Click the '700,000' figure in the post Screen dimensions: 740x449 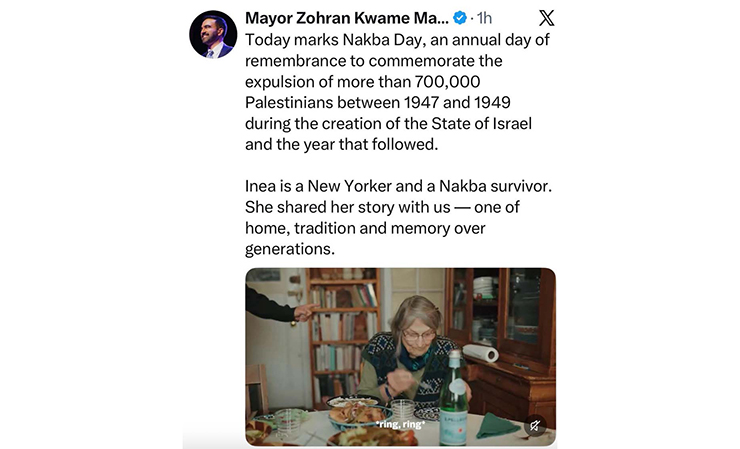click(447, 82)
